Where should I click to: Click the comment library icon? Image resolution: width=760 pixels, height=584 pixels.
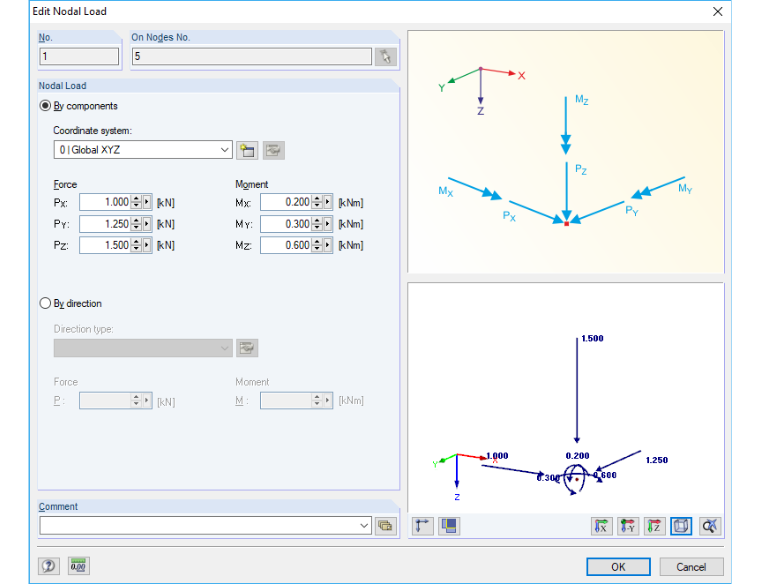click(386, 526)
